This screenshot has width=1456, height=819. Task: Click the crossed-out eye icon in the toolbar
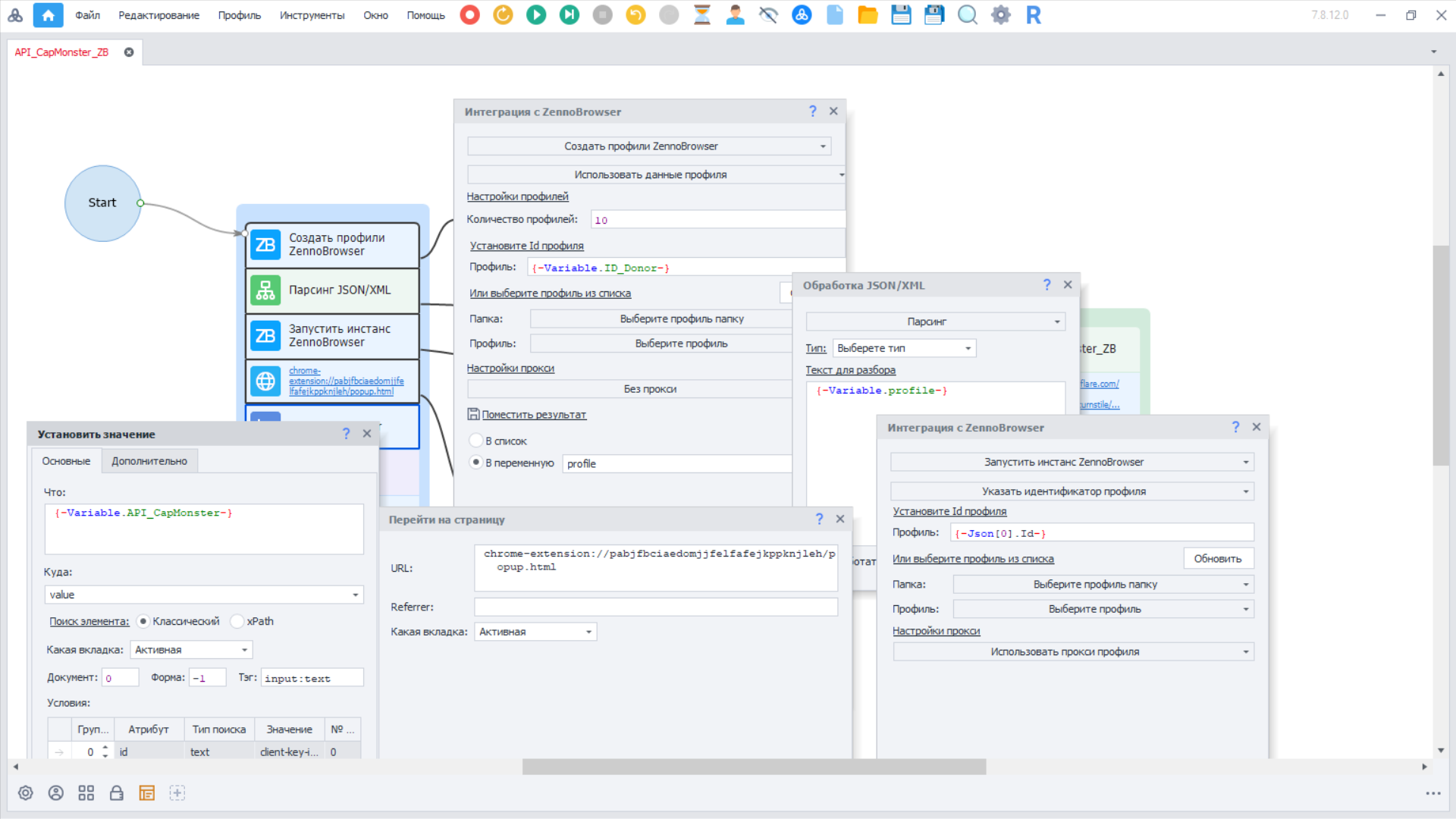pos(768,15)
